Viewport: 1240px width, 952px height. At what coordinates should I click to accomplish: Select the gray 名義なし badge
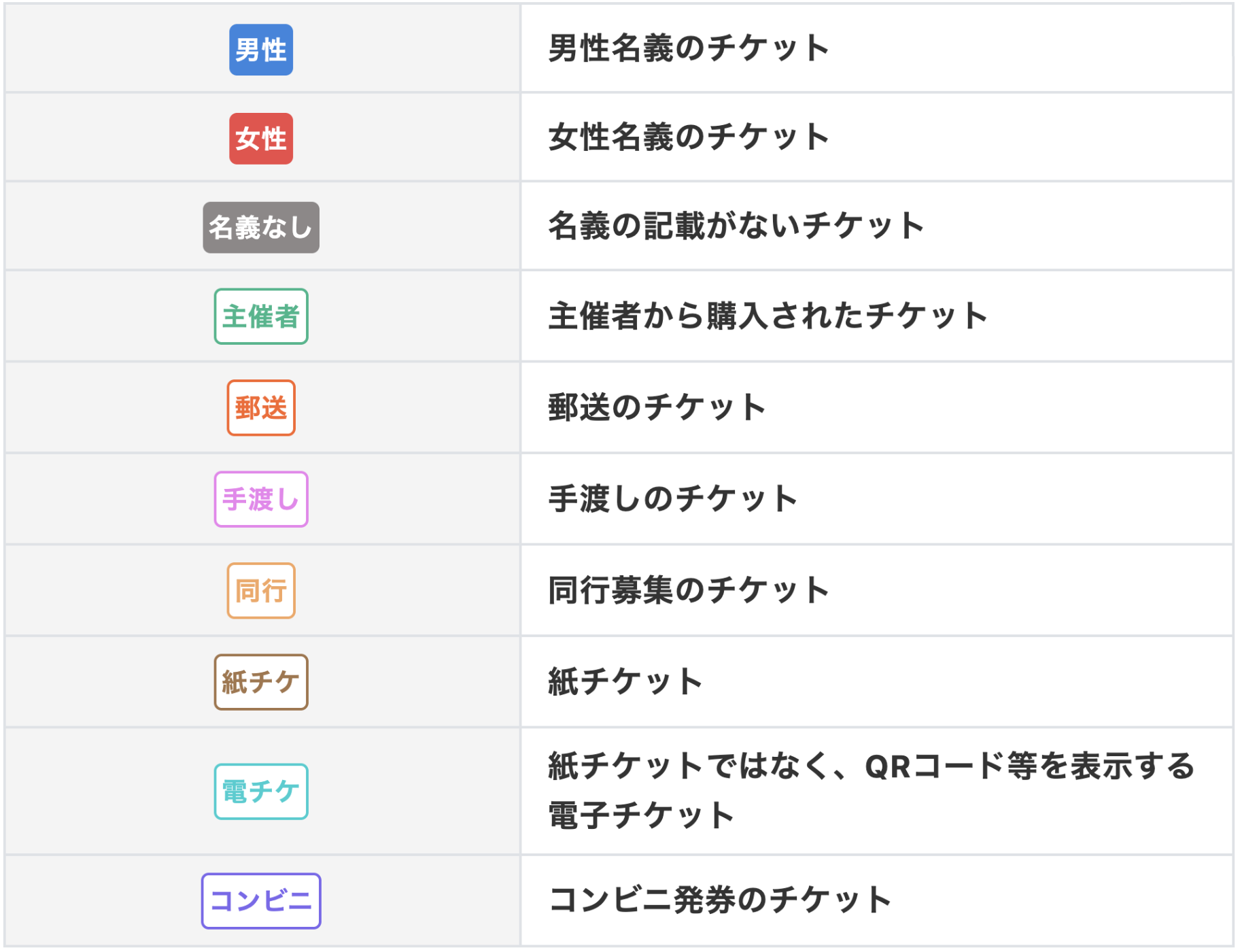tap(261, 227)
